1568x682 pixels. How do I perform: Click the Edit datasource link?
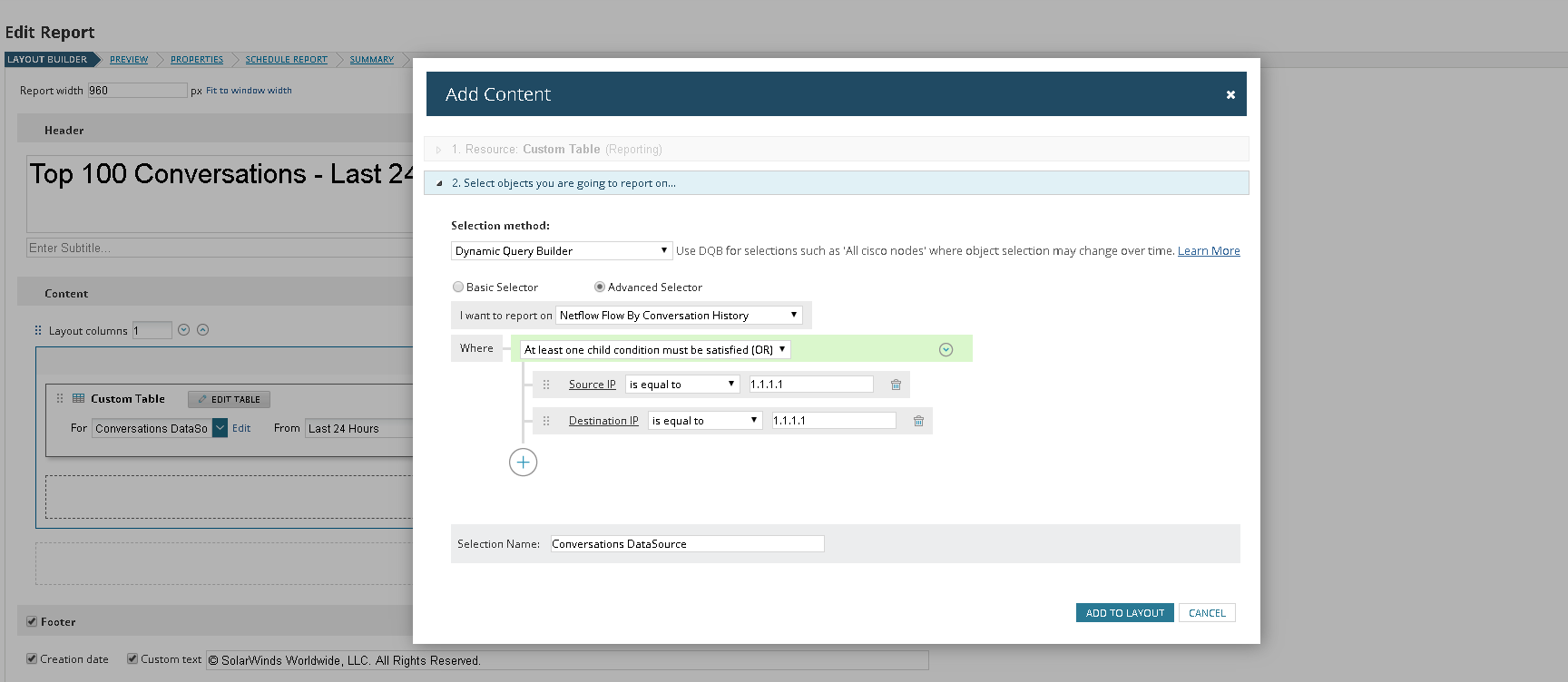[x=241, y=428]
